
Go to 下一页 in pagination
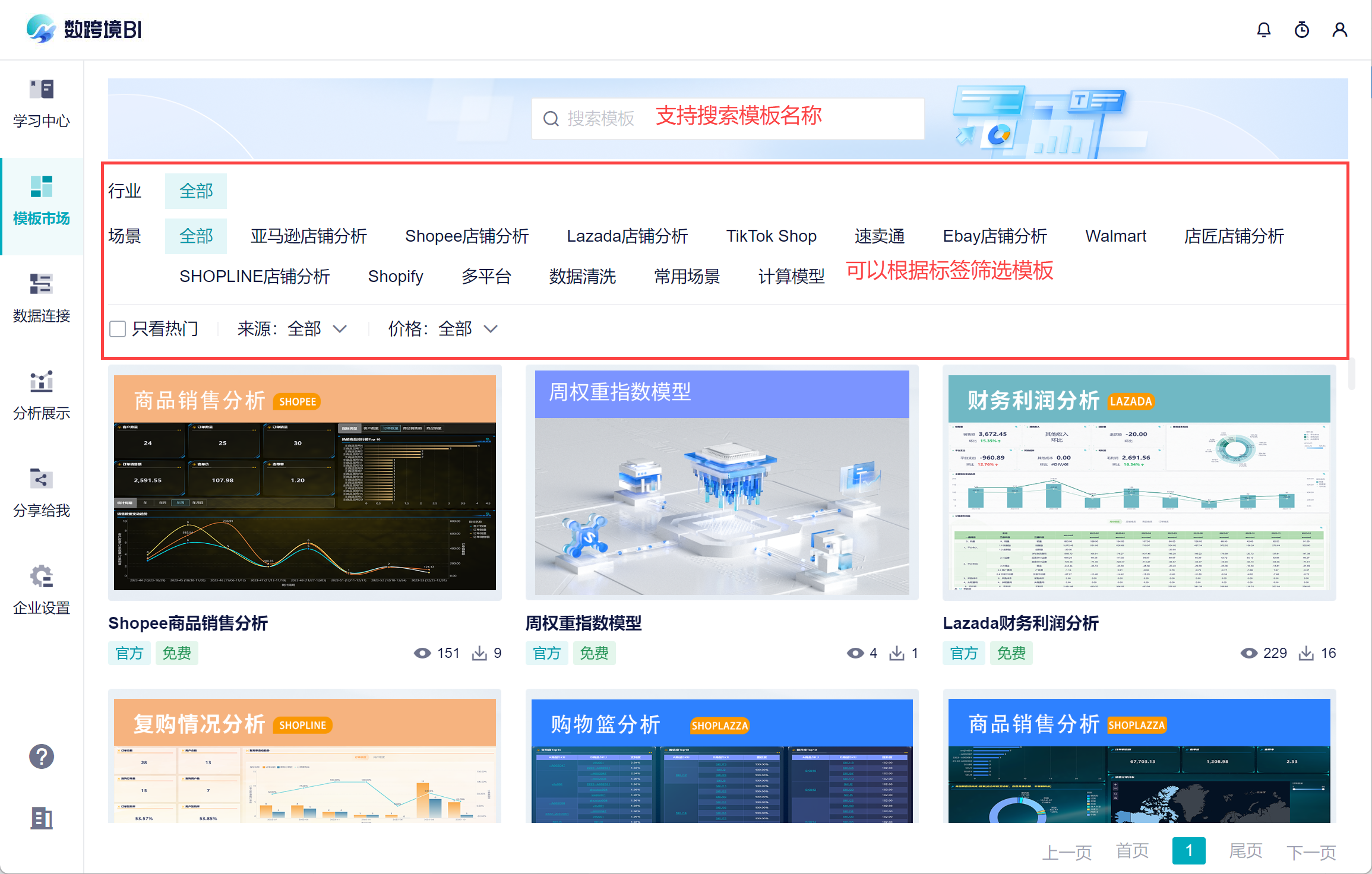pos(1311,852)
